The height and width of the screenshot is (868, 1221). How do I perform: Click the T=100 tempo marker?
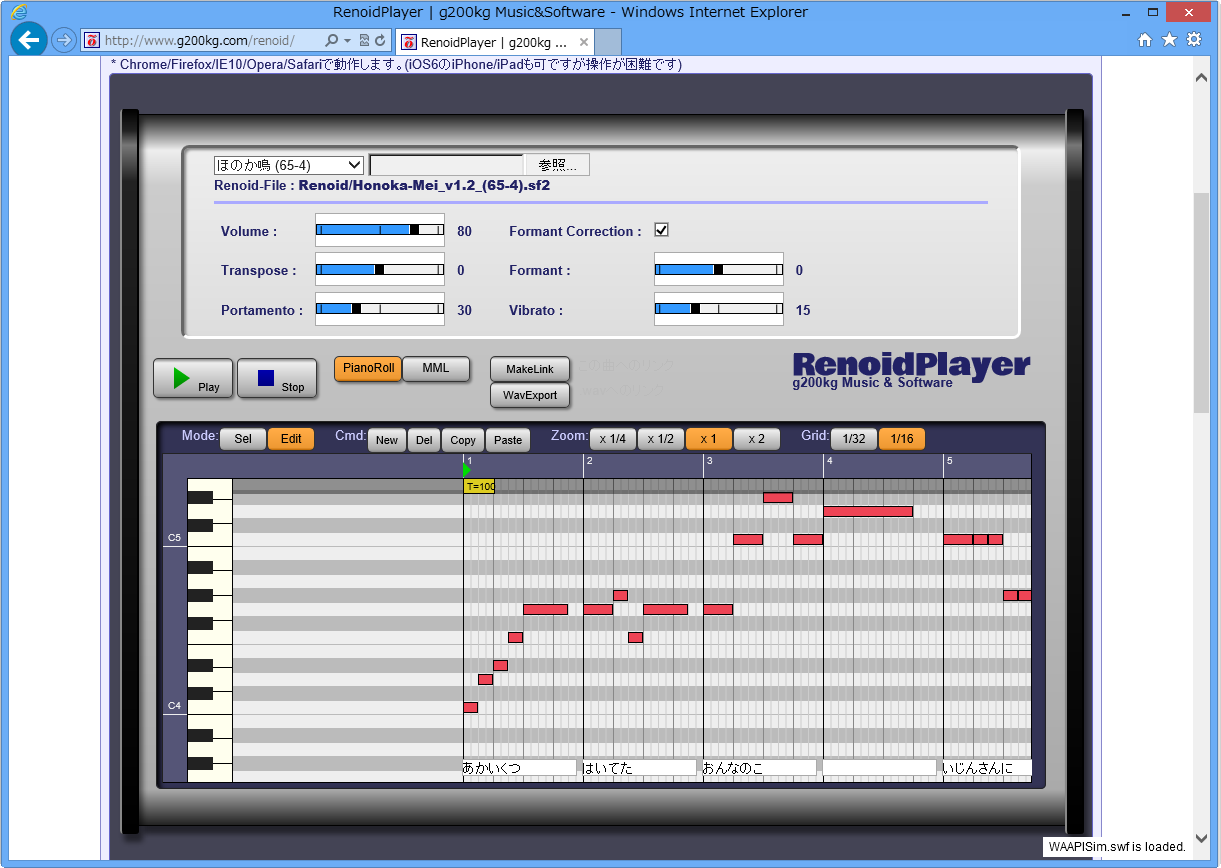(479, 486)
